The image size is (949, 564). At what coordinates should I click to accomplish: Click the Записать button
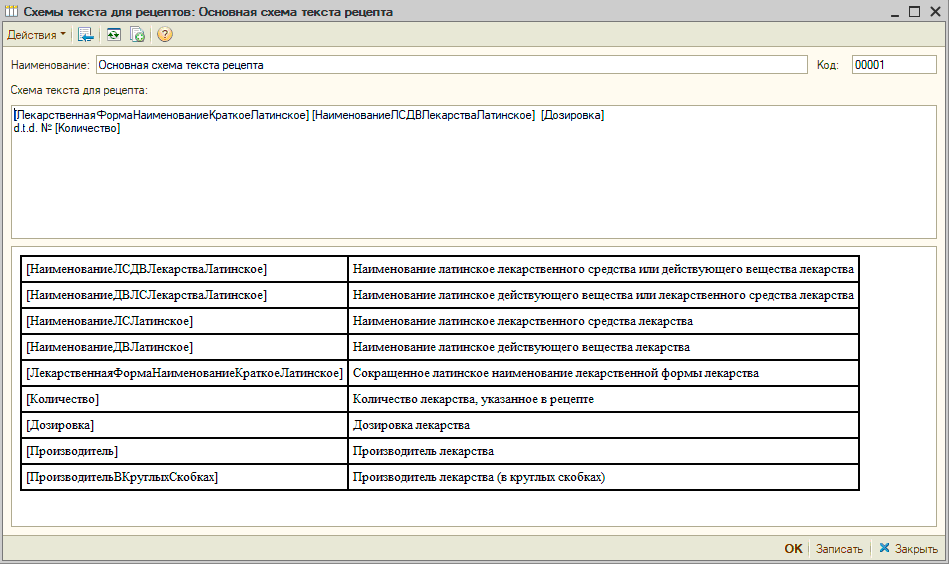pyautogui.click(x=838, y=549)
